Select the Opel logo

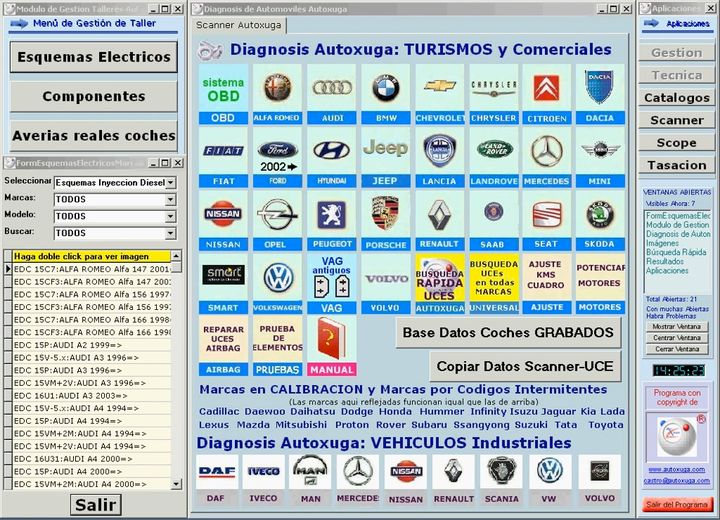click(x=277, y=215)
